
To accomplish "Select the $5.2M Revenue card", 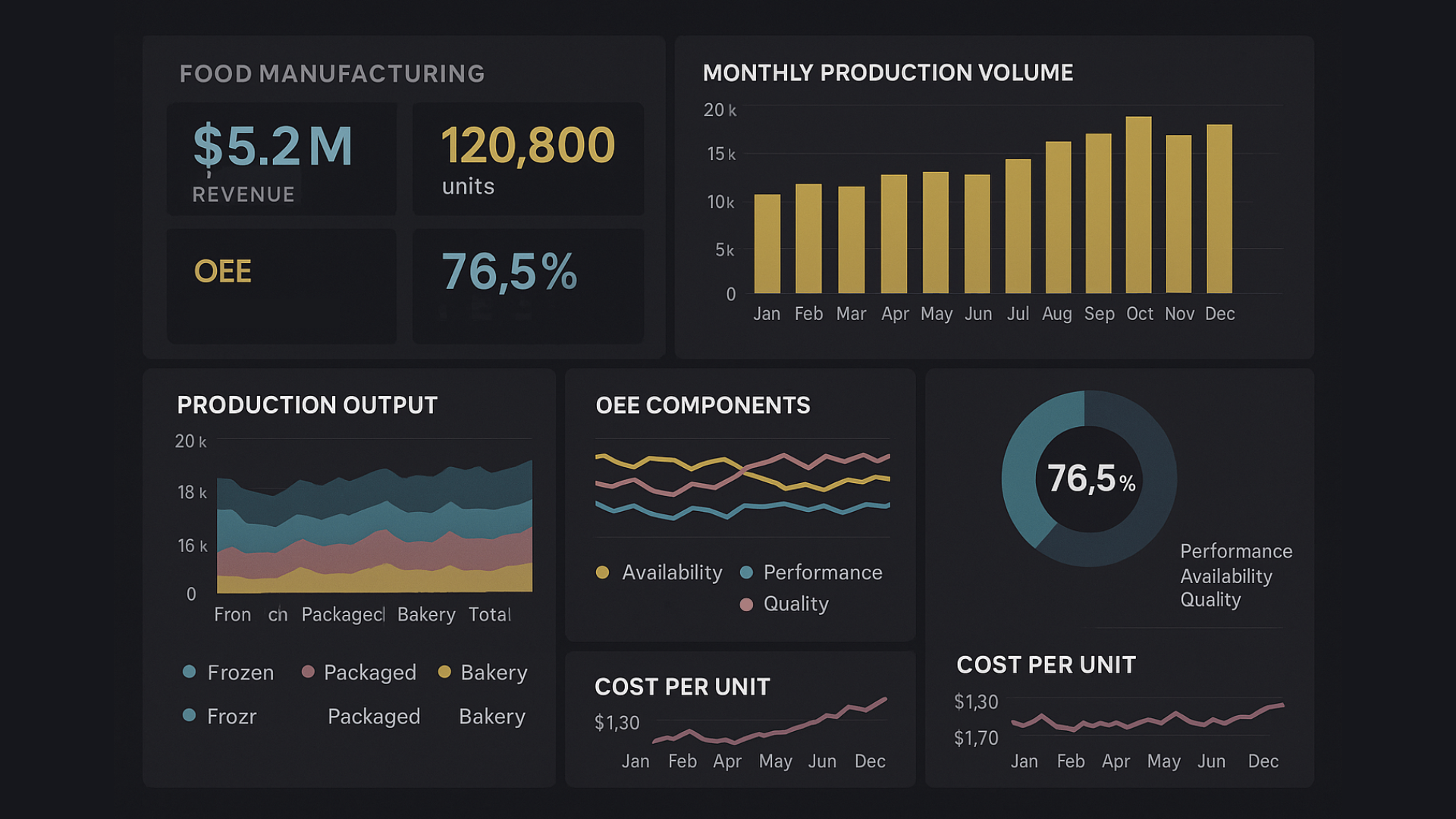I will 281,159.
